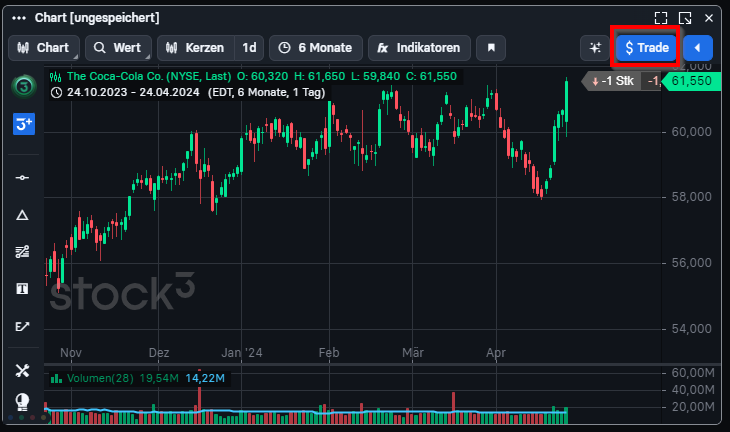Collapse the side panel with the blue arrow
This screenshot has height=432, width=730.
[697, 48]
